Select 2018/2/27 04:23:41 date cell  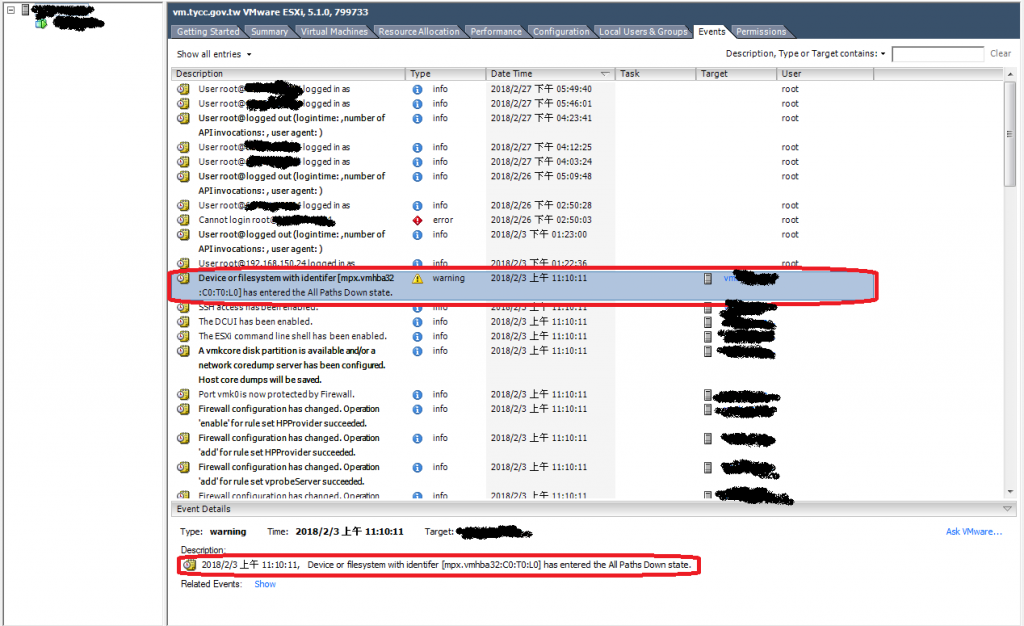point(541,118)
